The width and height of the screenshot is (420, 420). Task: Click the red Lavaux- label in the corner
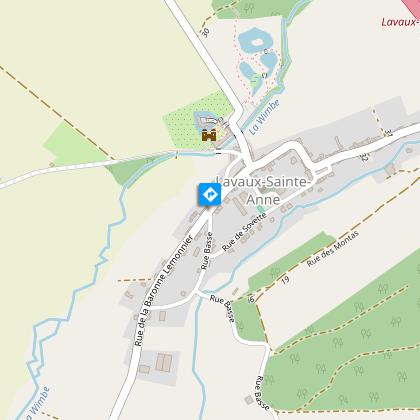click(x=400, y=22)
